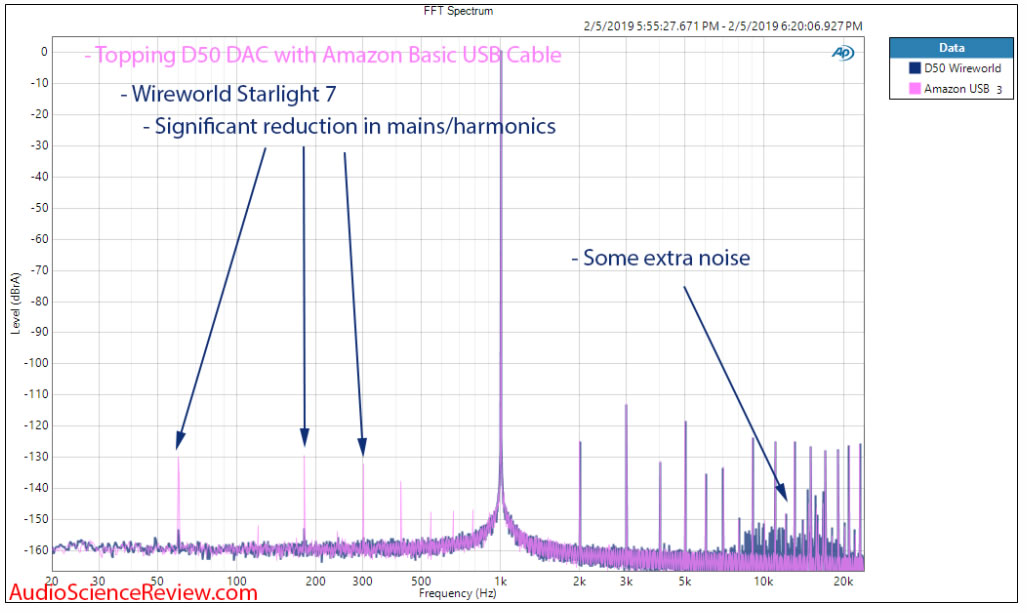This screenshot has height=613, width=1027.
Task: Click the Frequency (Hz) horizontal axis label
Action: pos(458,594)
